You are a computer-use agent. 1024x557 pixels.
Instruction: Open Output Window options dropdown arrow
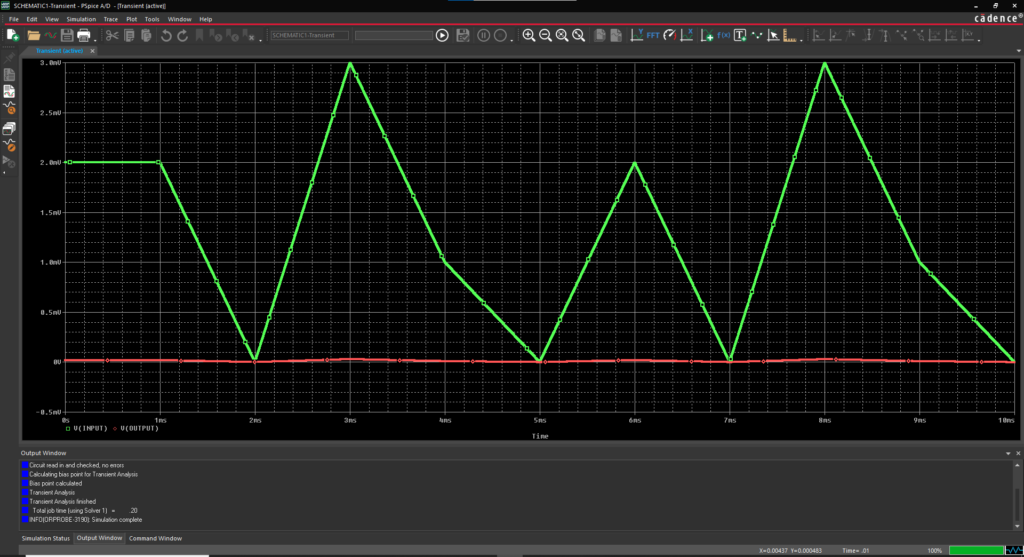coord(1008,453)
